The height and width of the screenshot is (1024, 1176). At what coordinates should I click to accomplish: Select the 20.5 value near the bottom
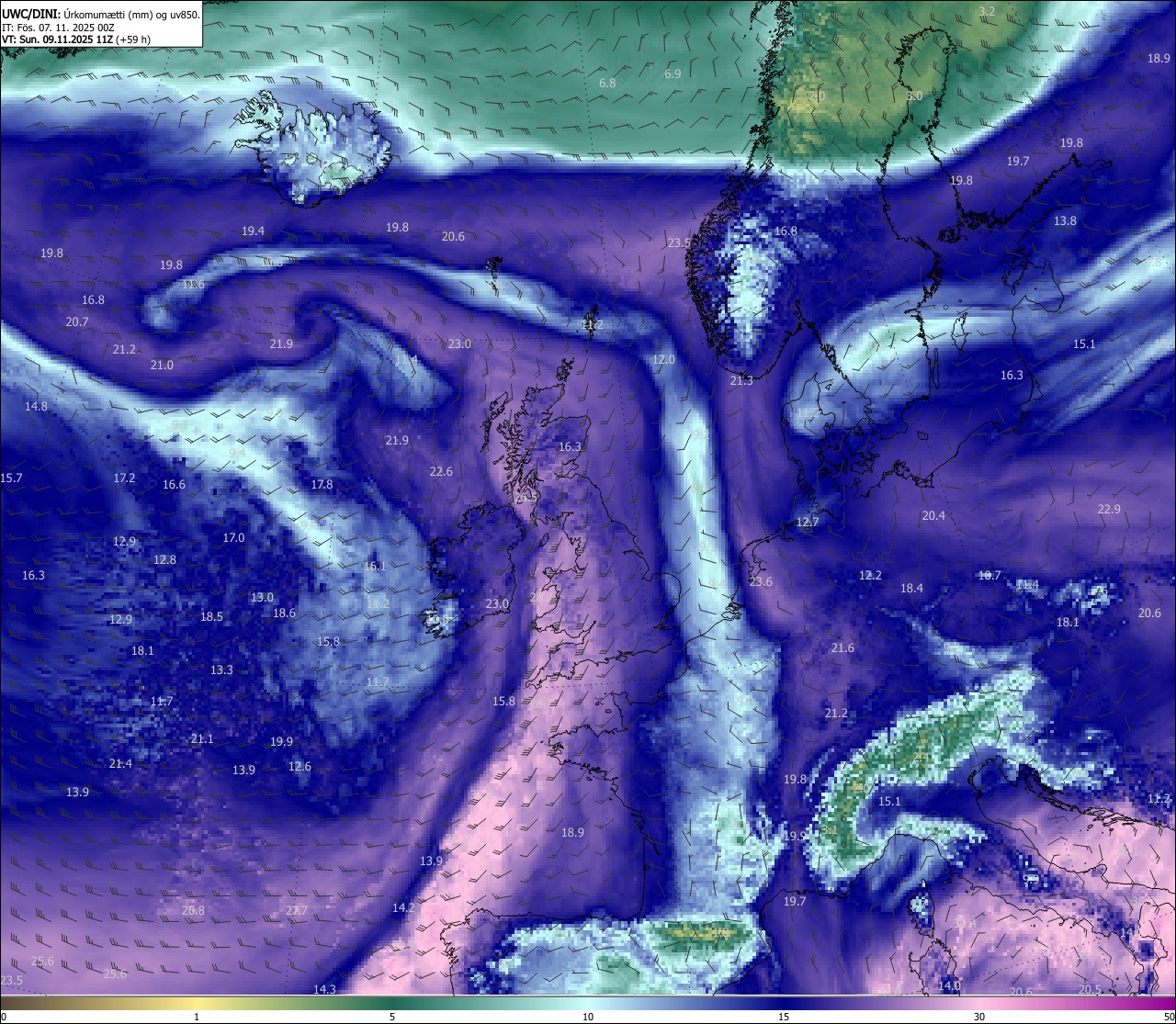coord(1090,989)
